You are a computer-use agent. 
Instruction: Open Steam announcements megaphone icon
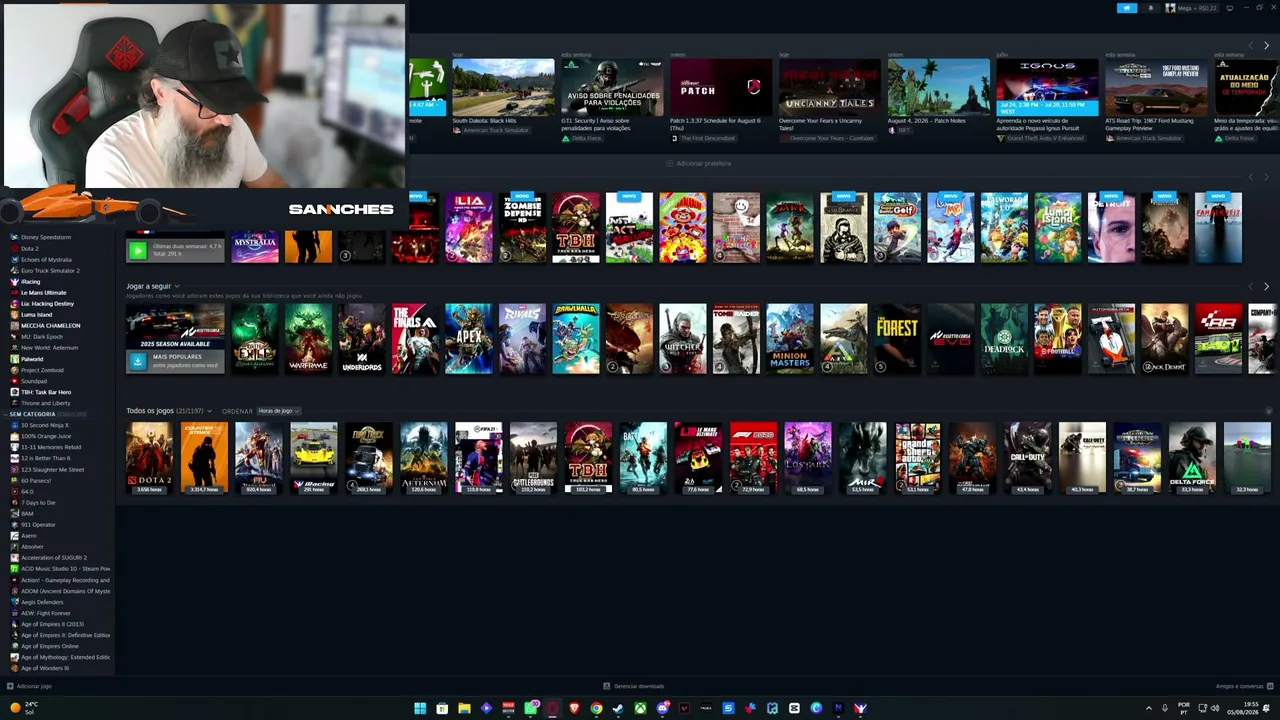click(1127, 8)
